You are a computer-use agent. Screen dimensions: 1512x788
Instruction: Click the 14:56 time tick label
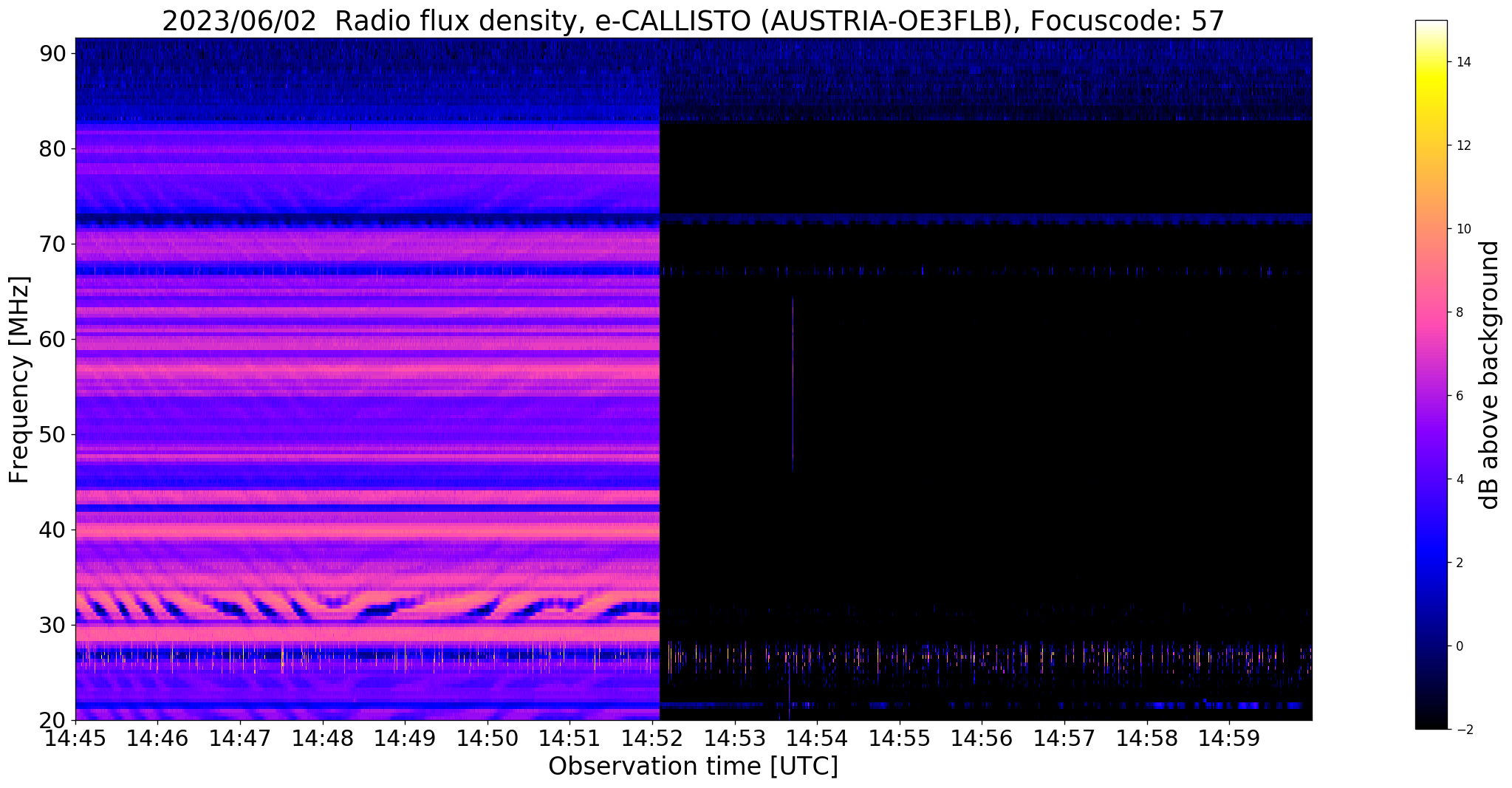point(982,738)
